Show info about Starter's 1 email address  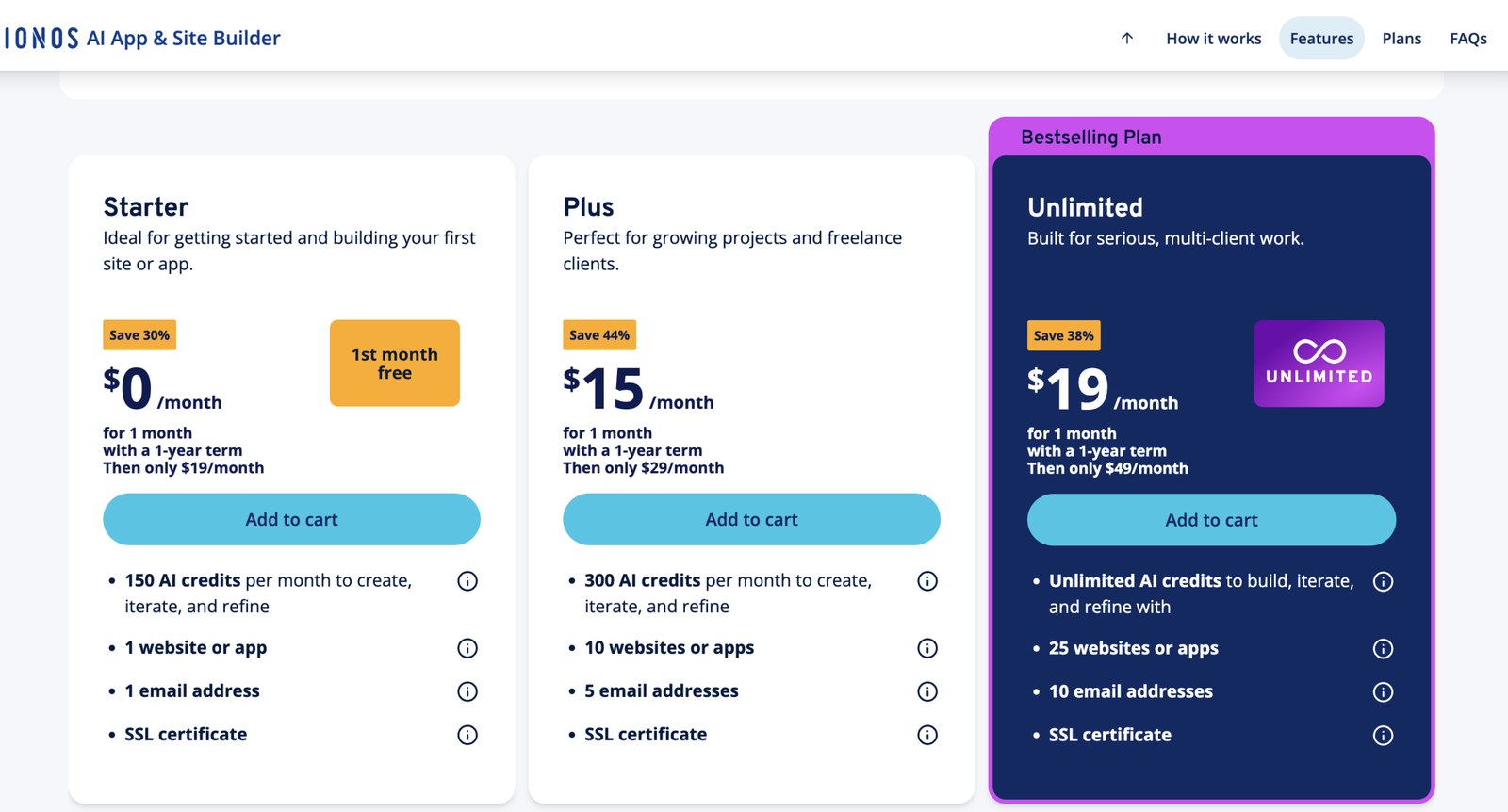[x=467, y=691]
